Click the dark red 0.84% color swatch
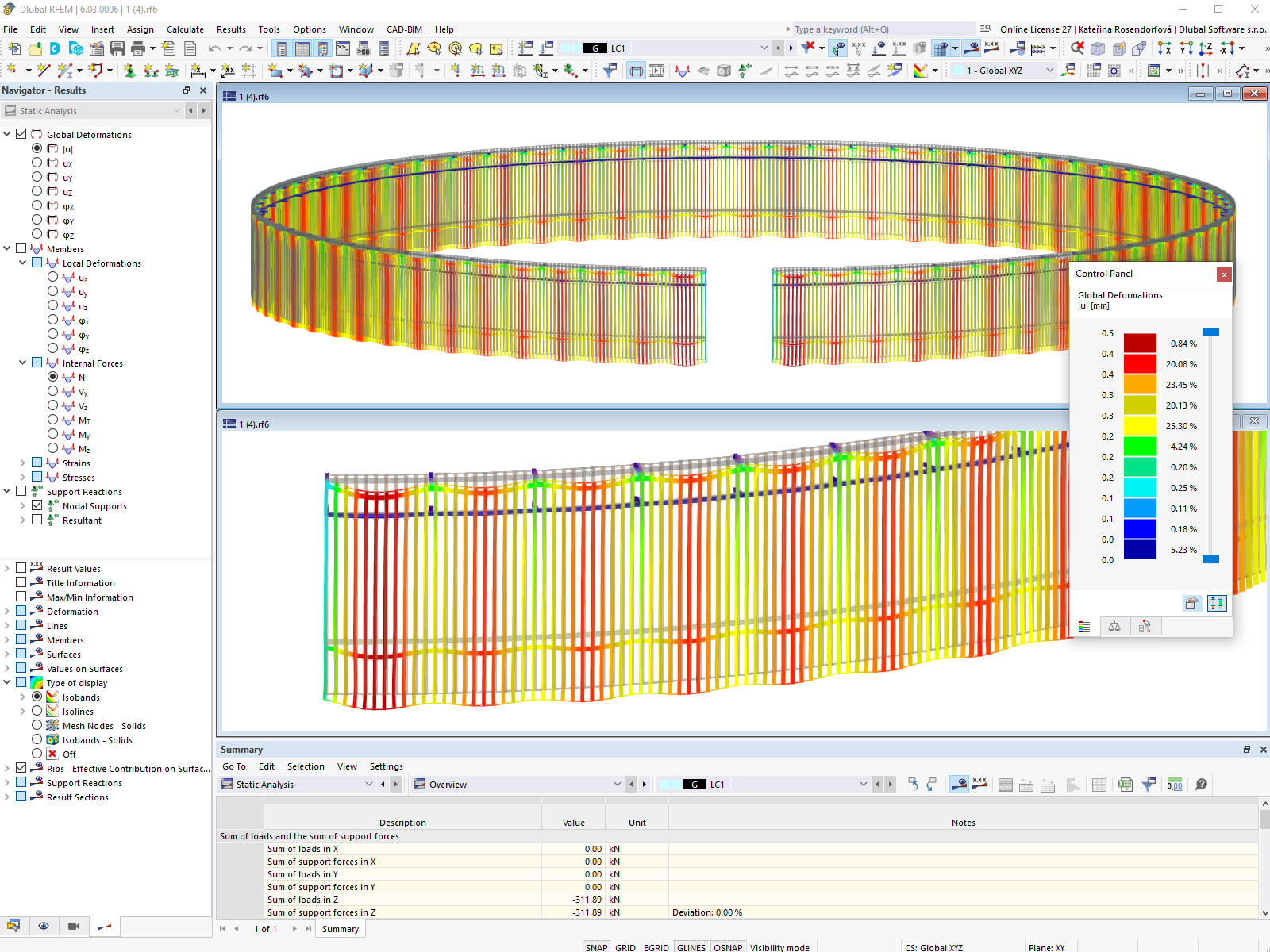The height and width of the screenshot is (952, 1270). pyautogui.click(x=1141, y=343)
